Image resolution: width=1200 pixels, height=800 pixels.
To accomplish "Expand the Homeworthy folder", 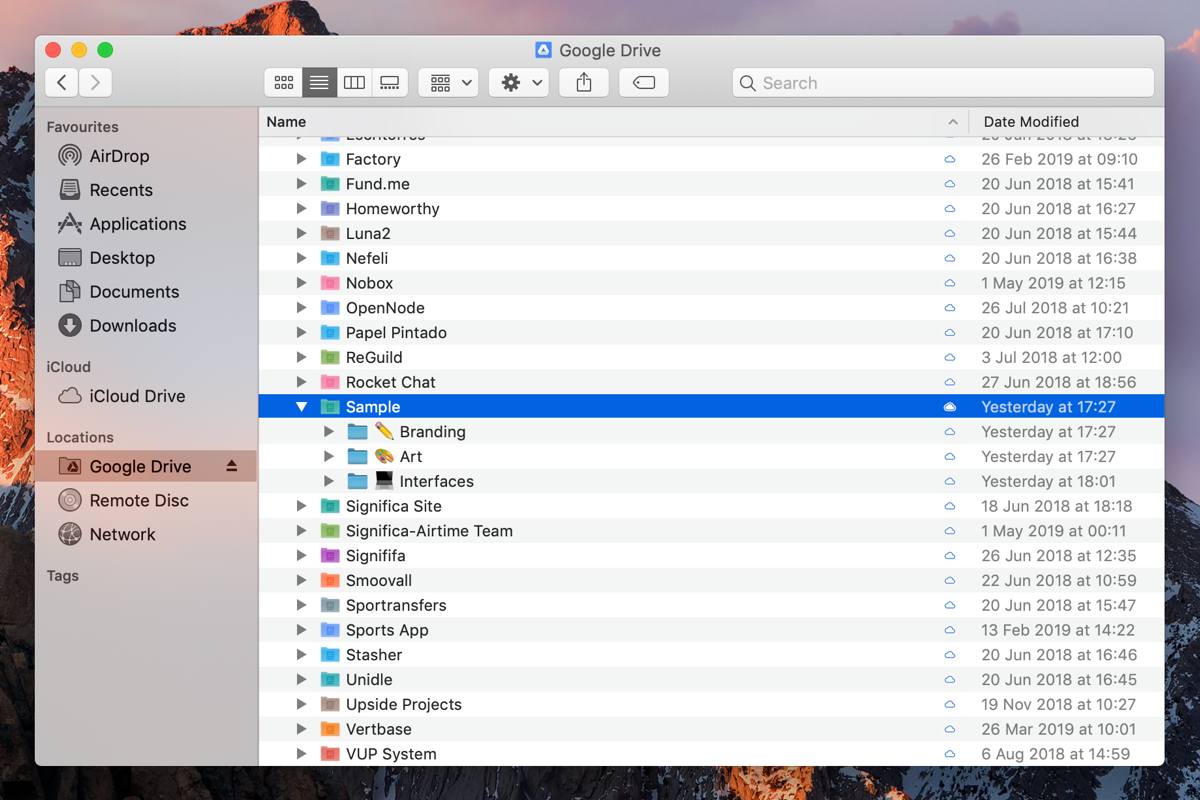I will (301, 209).
